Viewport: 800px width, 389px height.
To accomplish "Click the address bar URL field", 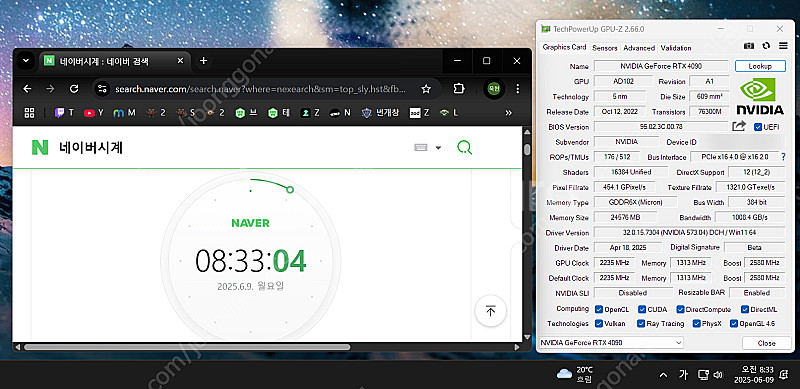I will (x=260, y=89).
